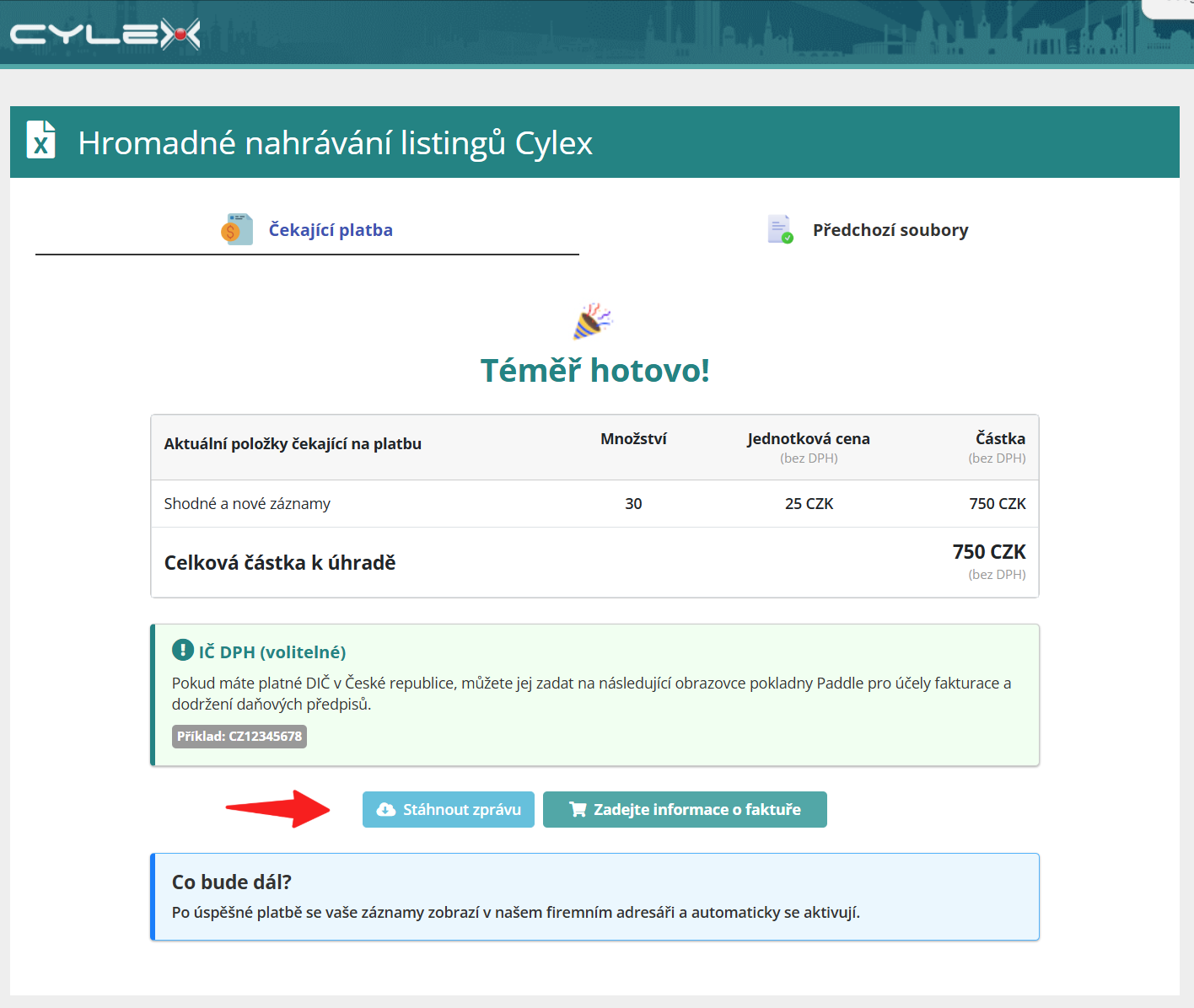Click the Částka column header
Viewport: 1194px width, 1008px height.
(1000, 438)
